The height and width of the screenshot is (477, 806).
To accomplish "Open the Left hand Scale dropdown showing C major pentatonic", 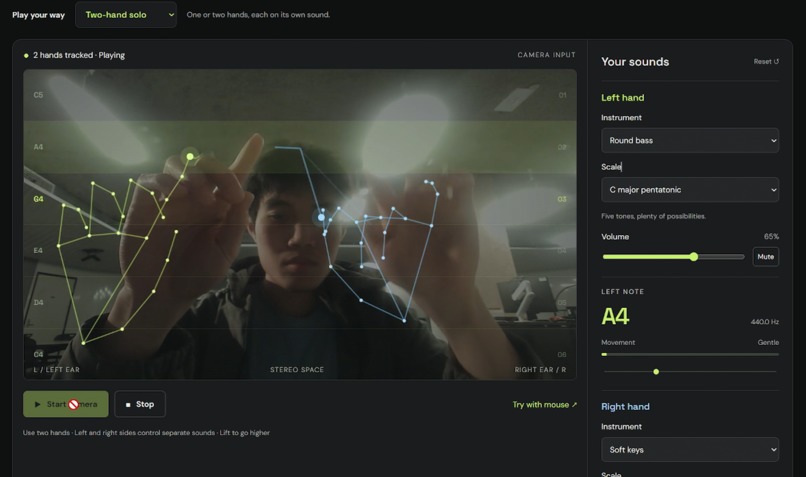I will coord(690,190).
